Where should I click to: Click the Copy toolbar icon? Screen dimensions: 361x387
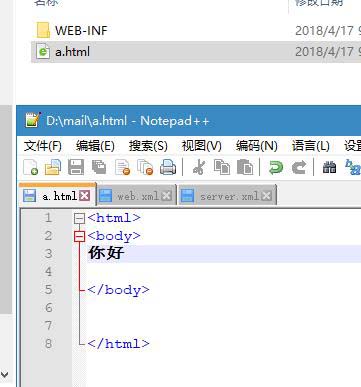(222, 167)
